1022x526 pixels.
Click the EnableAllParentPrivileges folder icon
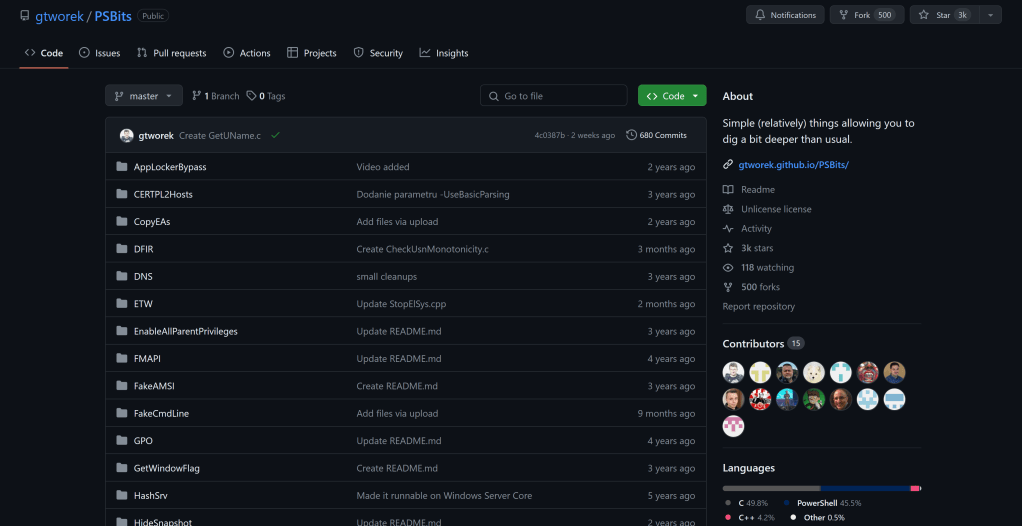click(x=121, y=331)
